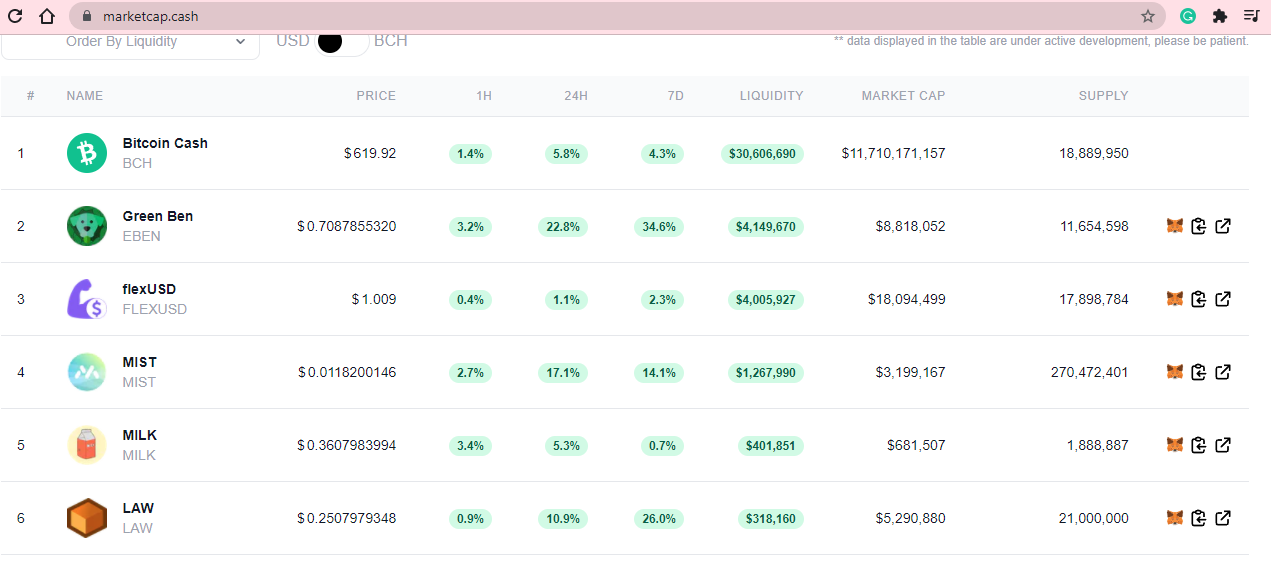Click the Bitcoin Cash logo icon

point(87,153)
